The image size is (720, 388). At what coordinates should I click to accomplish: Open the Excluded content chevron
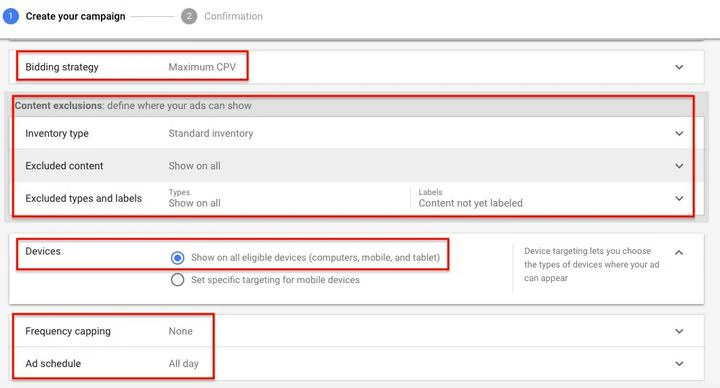point(679,166)
